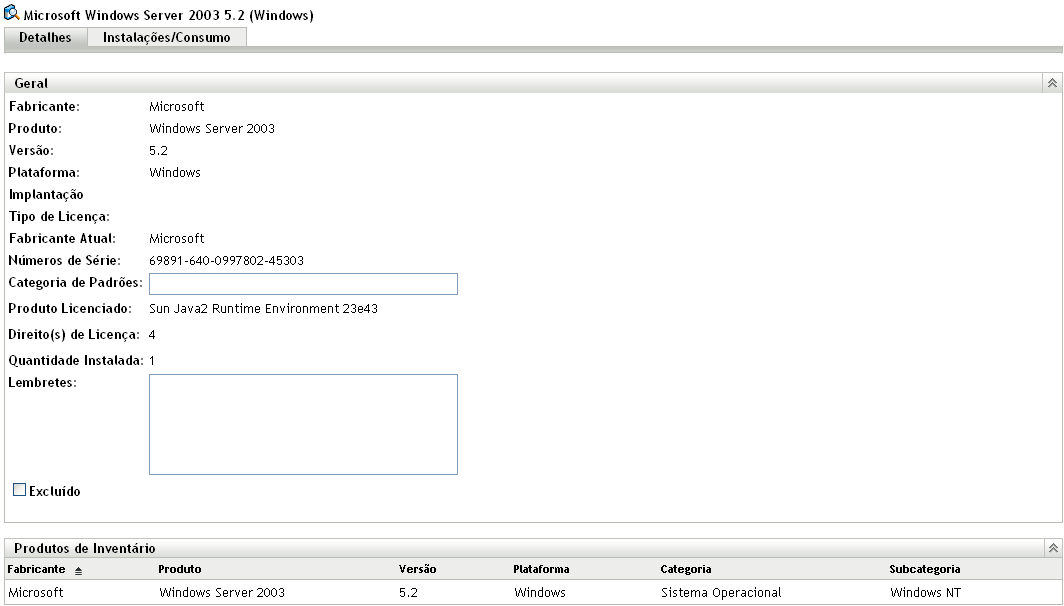
Task: Sort inventory by Subcategoria column header
Action: coord(924,569)
